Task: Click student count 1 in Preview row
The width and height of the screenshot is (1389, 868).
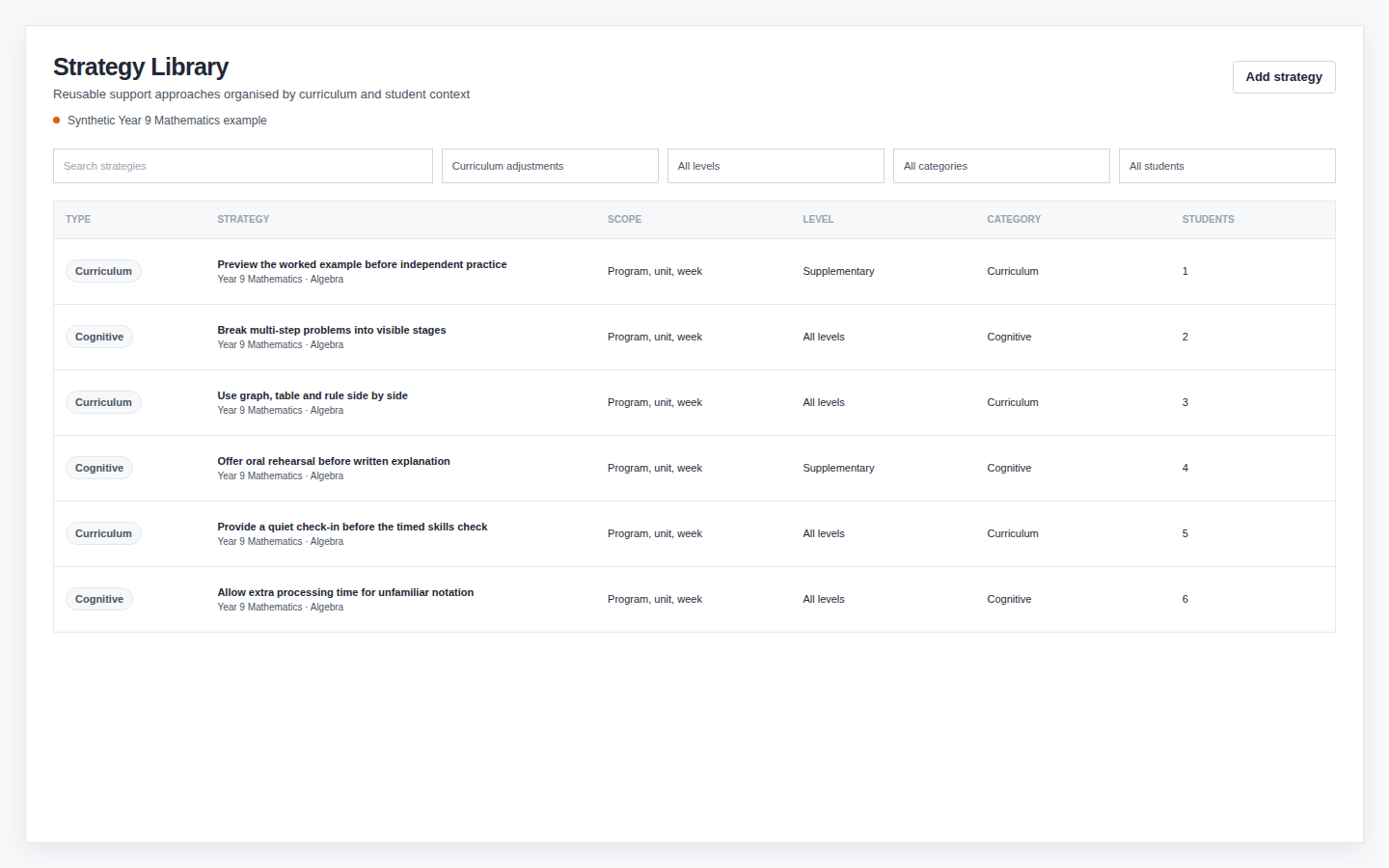Action: [x=1185, y=272]
